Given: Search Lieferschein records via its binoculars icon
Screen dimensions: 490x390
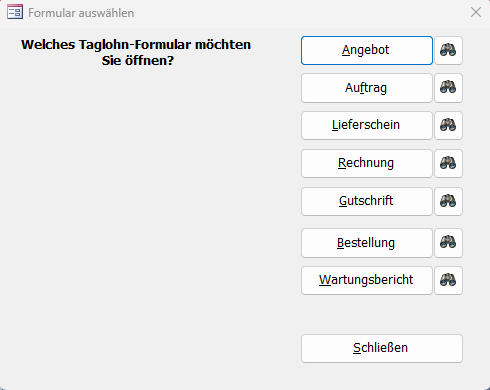Looking at the screenshot, I should coord(448,126).
